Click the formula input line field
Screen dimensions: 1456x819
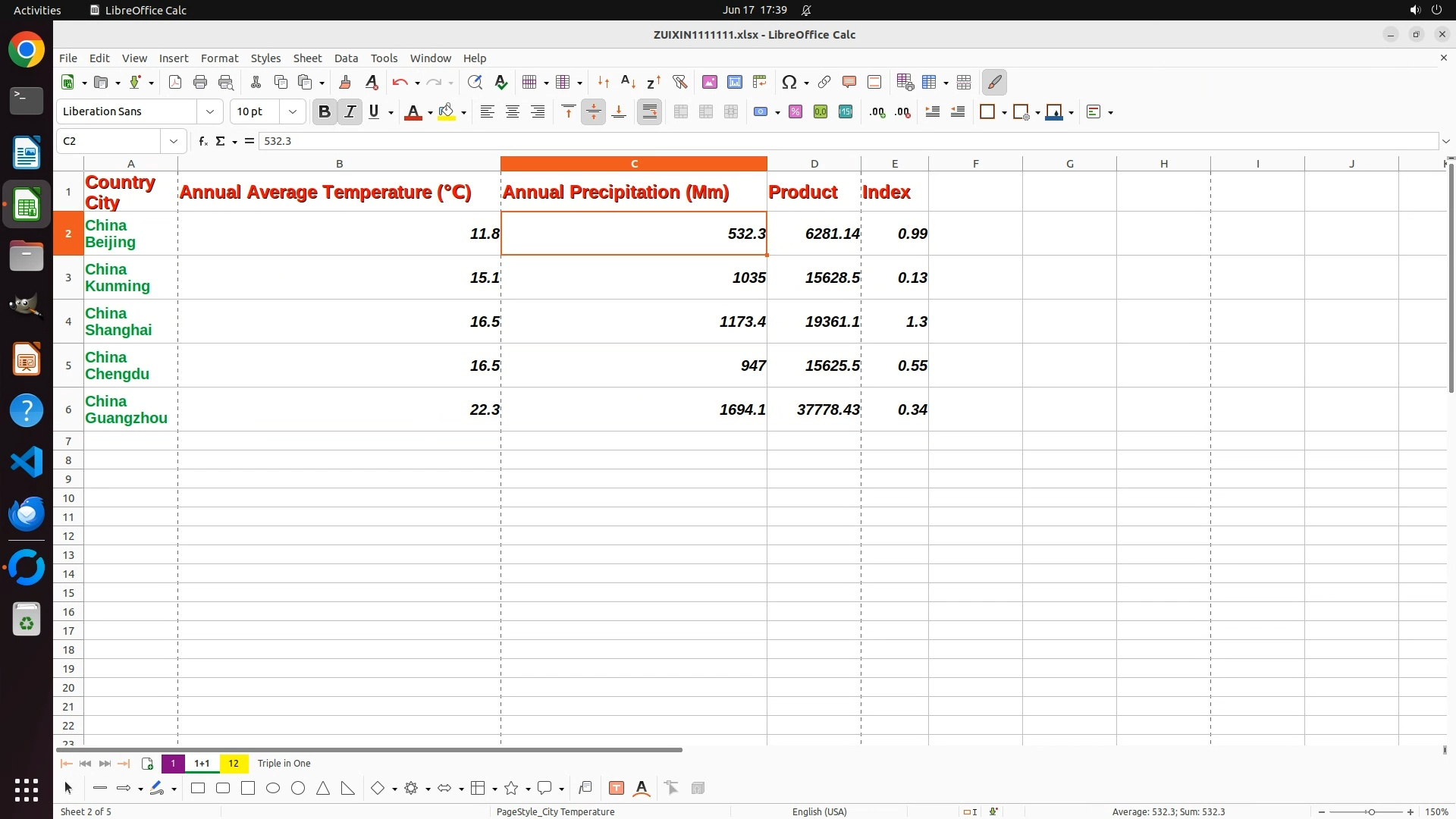(x=834, y=141)
